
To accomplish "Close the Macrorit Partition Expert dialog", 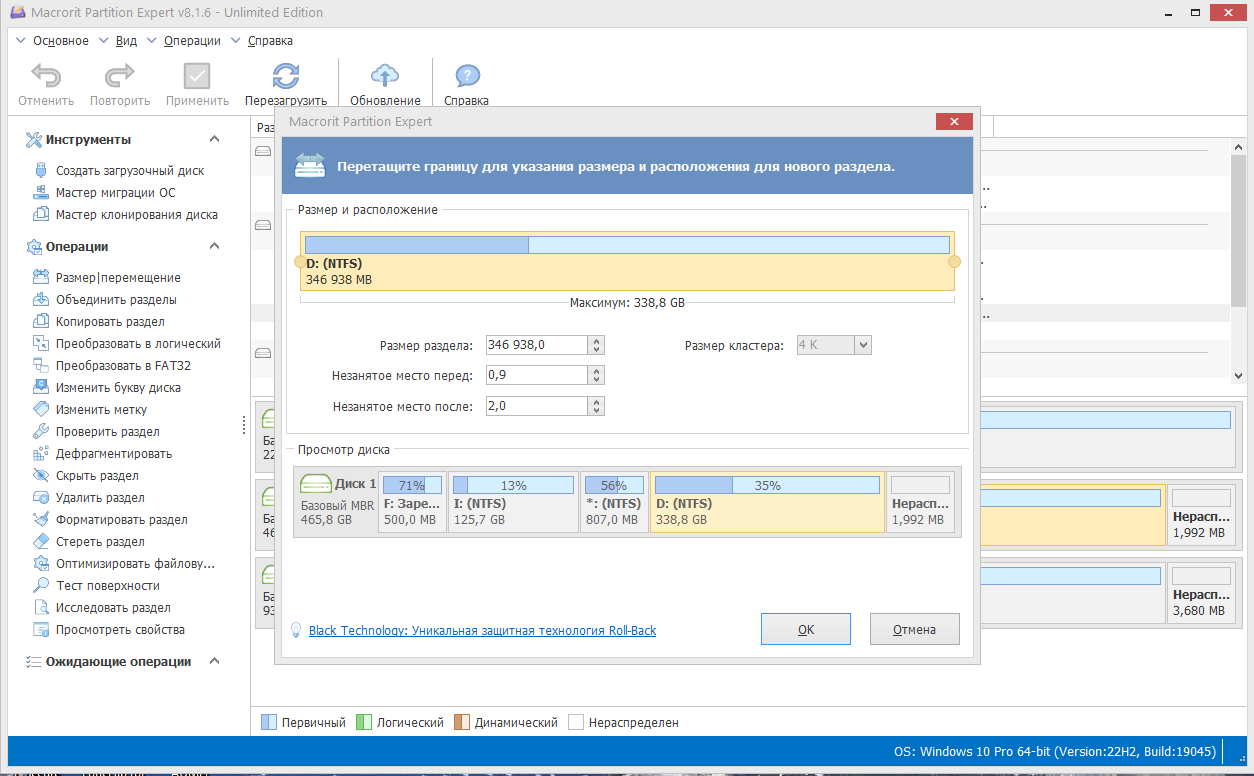I will coord(954,122).
